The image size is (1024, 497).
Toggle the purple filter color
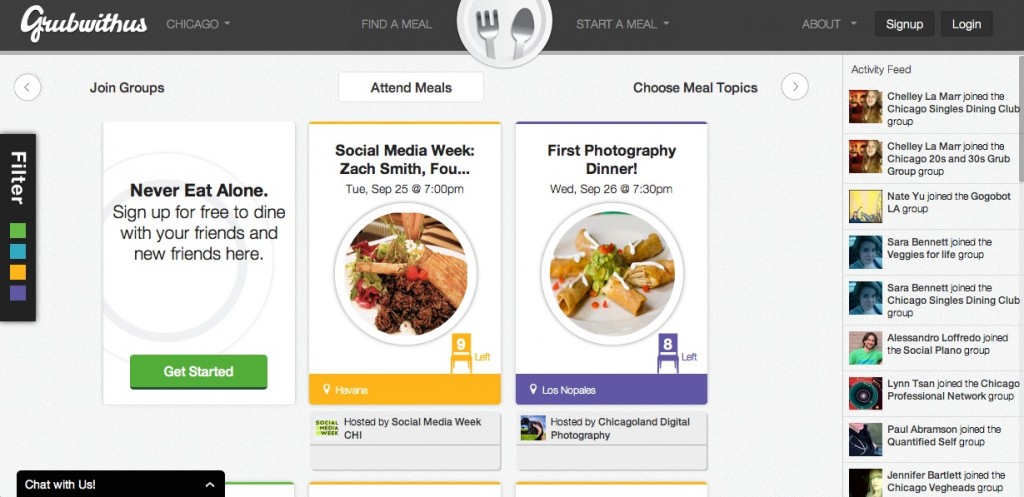[x=18, y=293]
